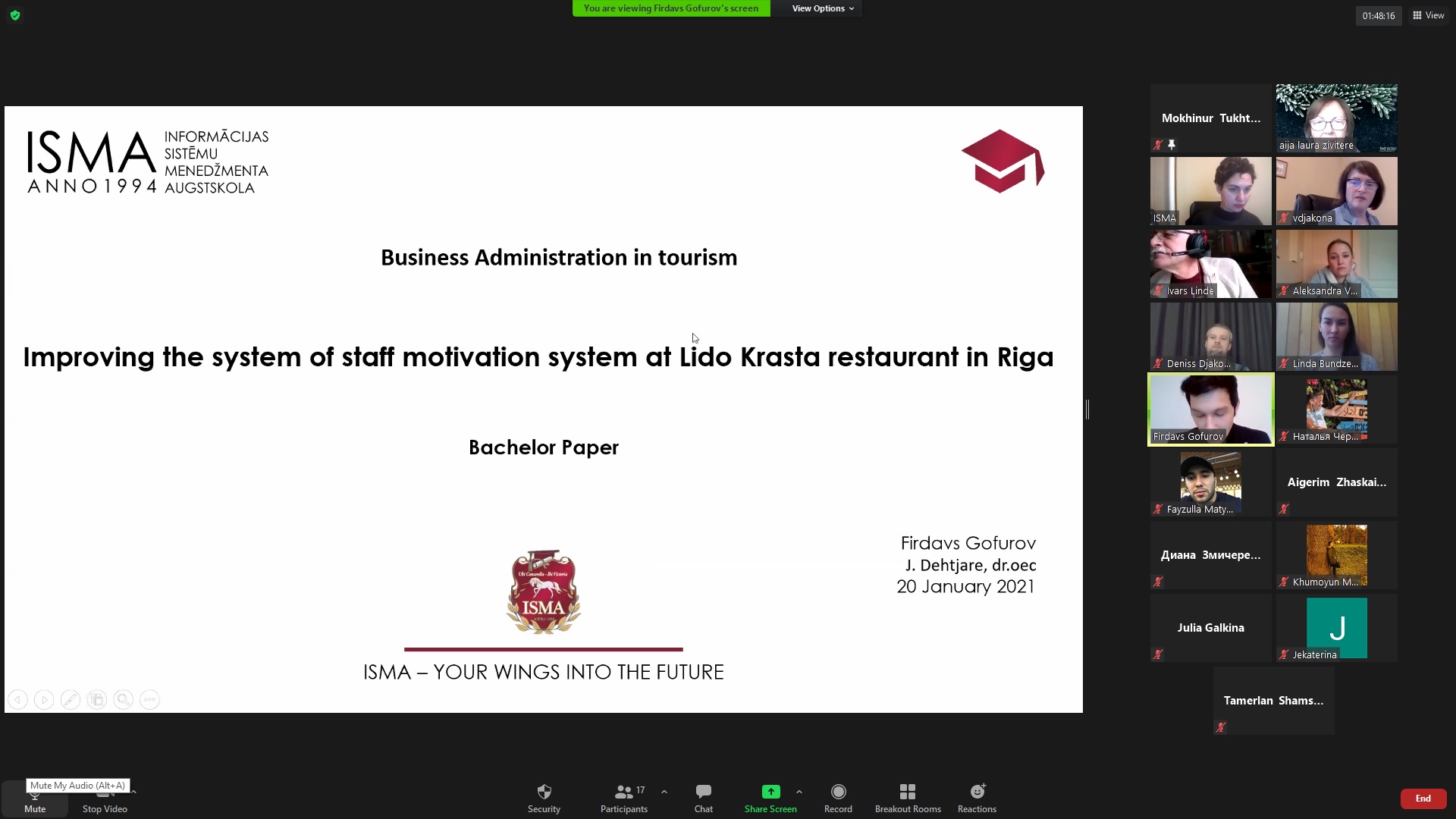
Task: Click '20 January 2021' date on slide
Action: [965, 586]
